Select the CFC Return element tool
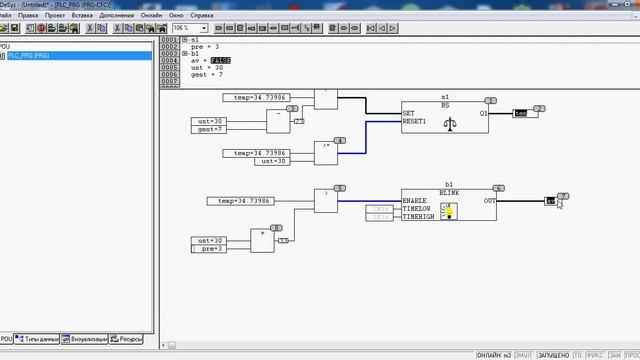 point(273,28)
